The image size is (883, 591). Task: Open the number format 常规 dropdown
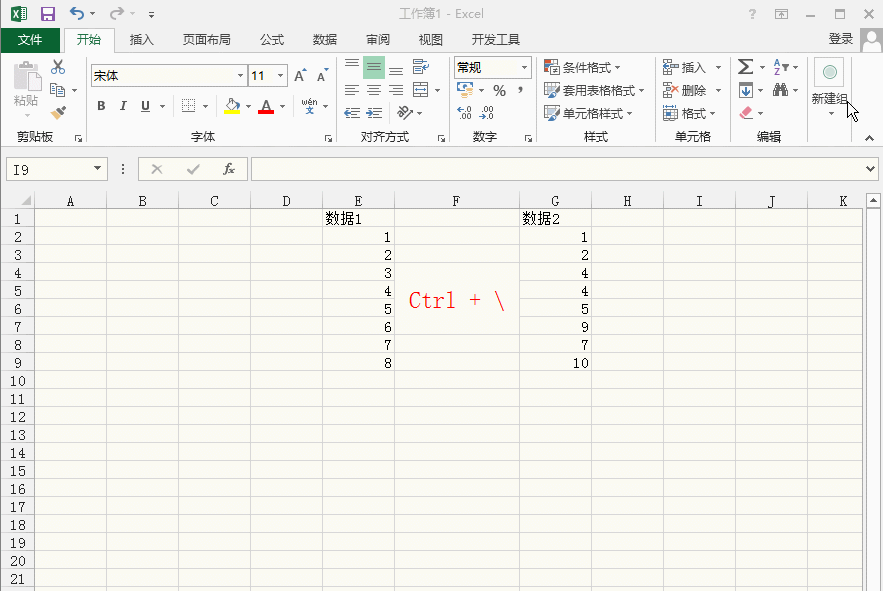524,68
